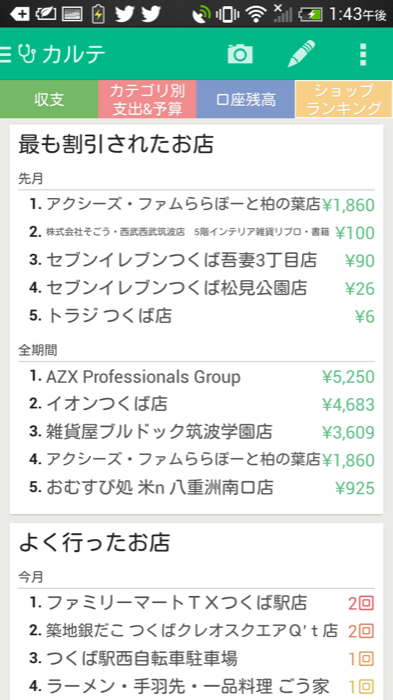This screenshot has width=393, height=700.
Task: Open the hamburger navigation drawer
Action: tap(5, 54)
